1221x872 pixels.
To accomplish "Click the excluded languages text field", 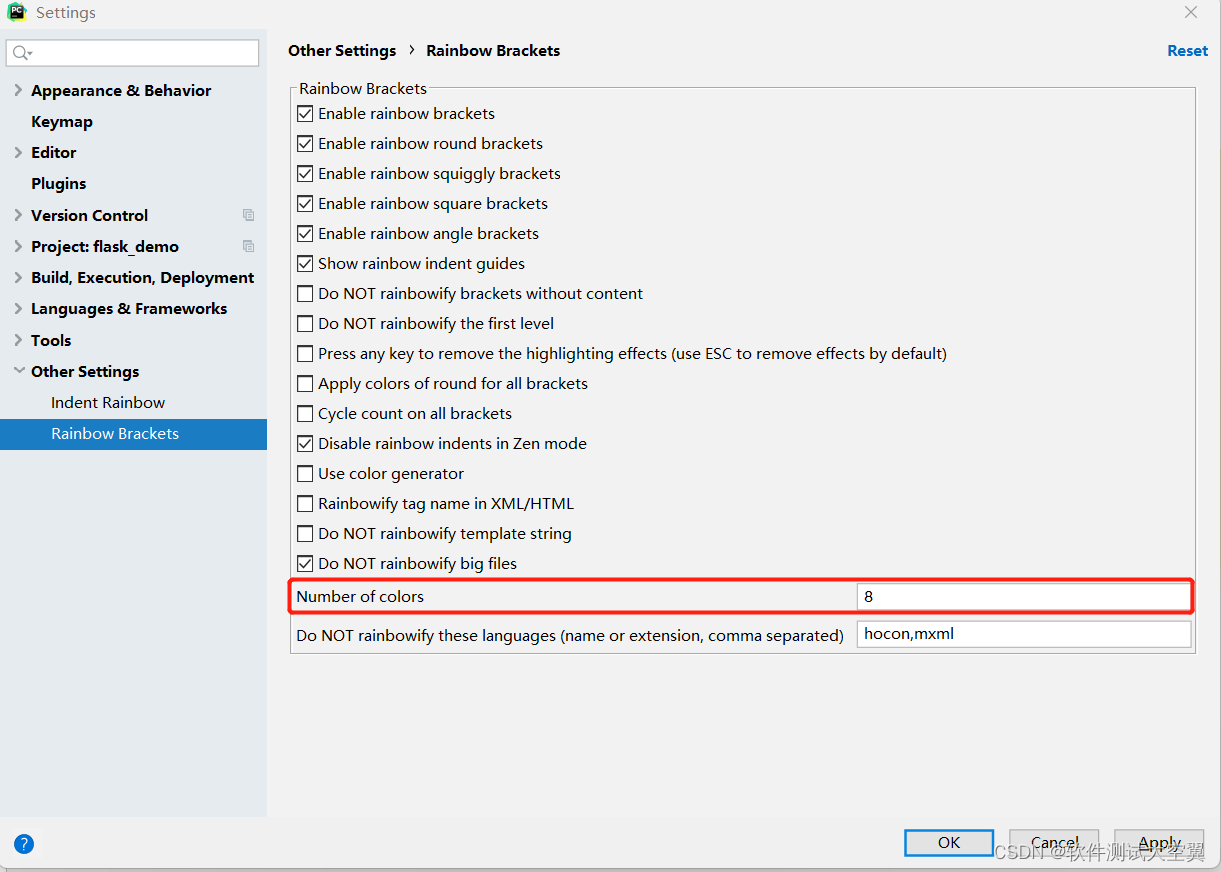I will [1023, 634].
